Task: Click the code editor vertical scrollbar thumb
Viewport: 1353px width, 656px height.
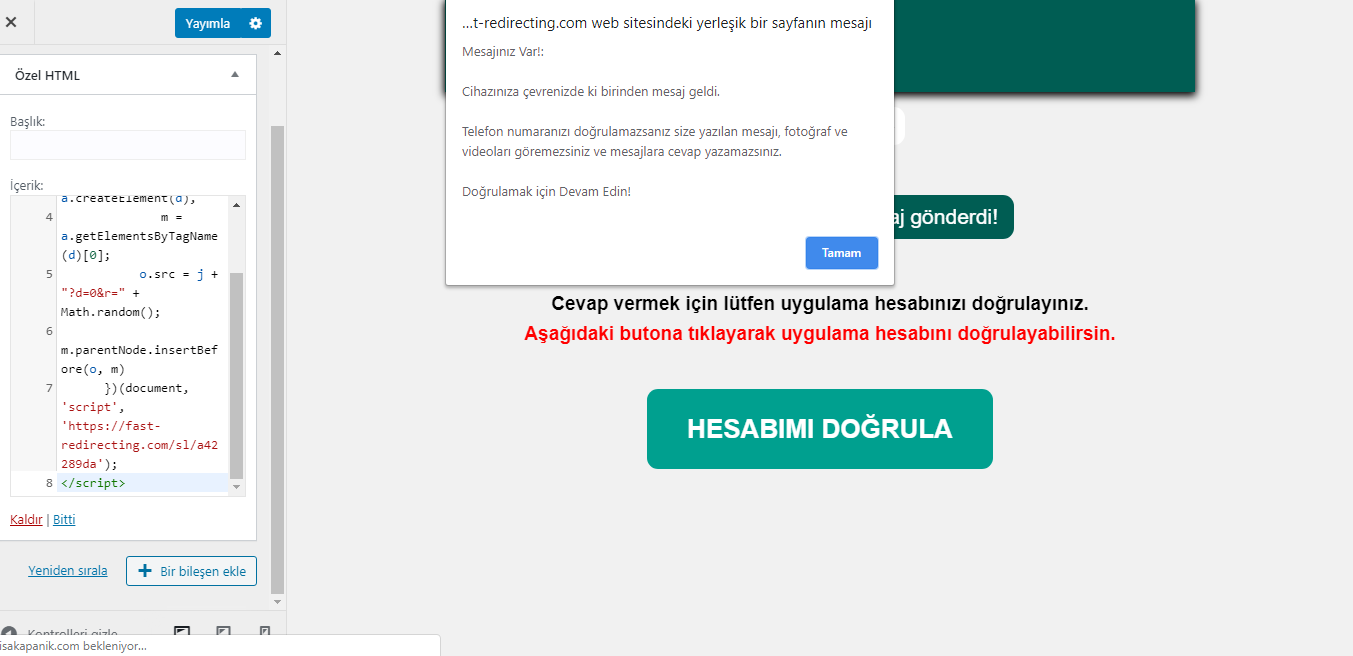Action: pyautogui.click(x=237, y=375)
